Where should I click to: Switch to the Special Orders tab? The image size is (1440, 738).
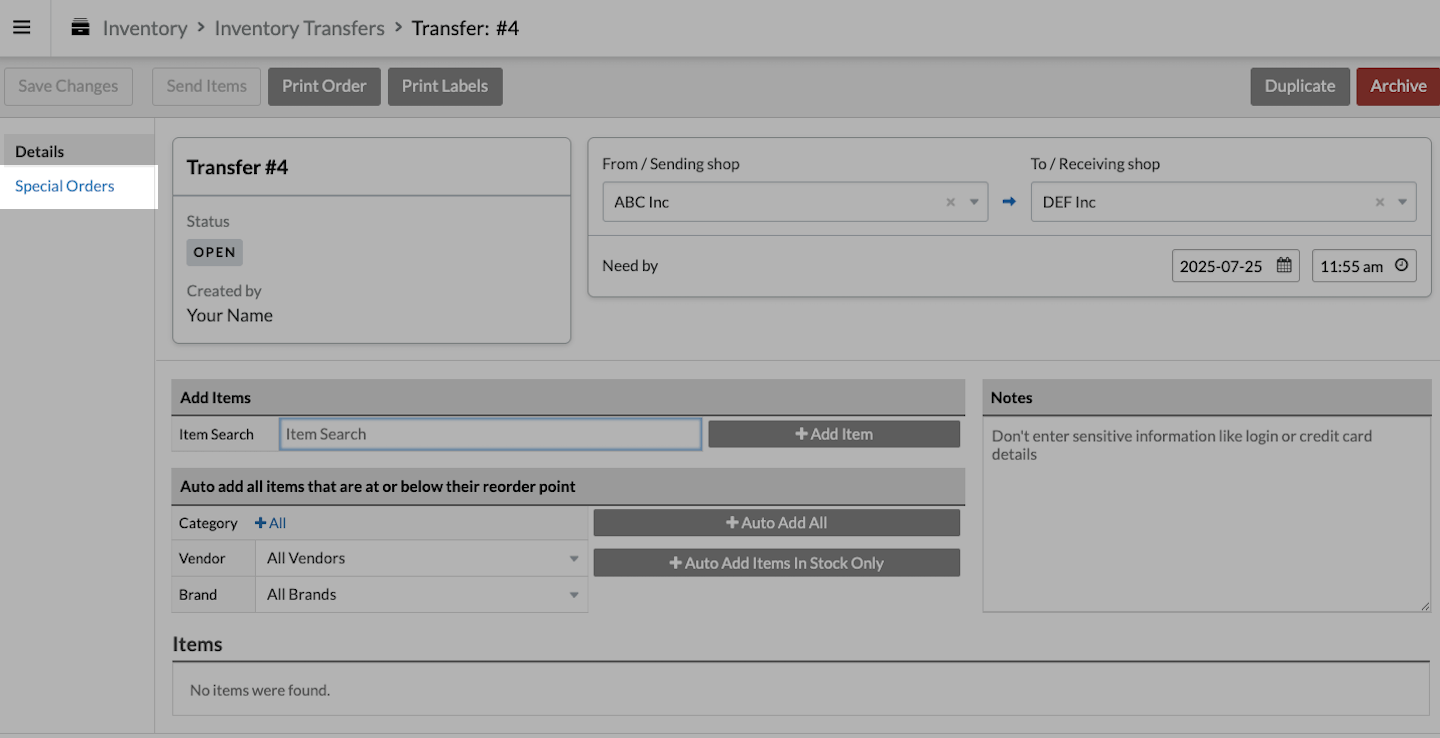coord(65,186)
